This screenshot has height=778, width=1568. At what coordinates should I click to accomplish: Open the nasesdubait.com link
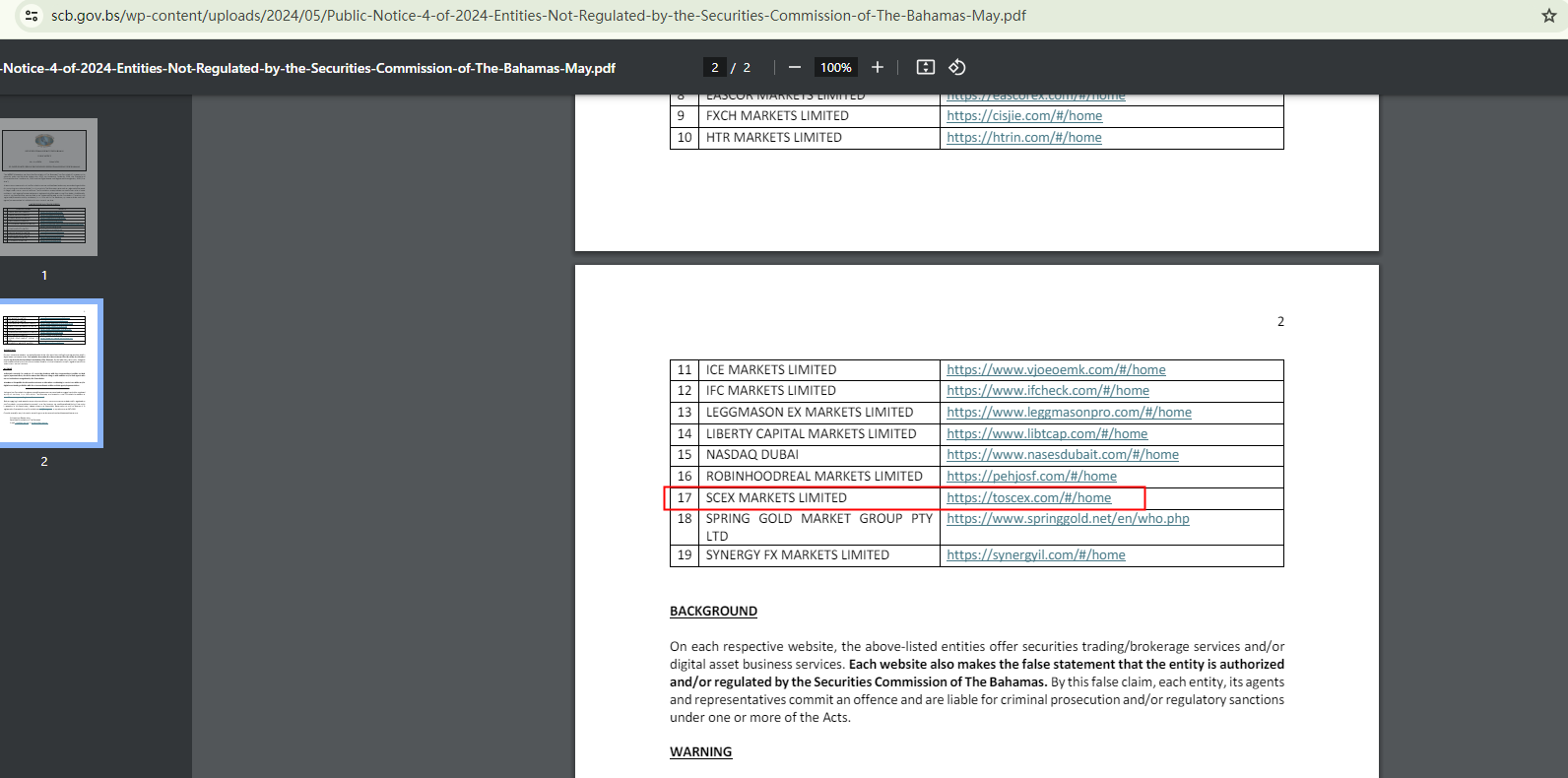tap(1062, 455)
